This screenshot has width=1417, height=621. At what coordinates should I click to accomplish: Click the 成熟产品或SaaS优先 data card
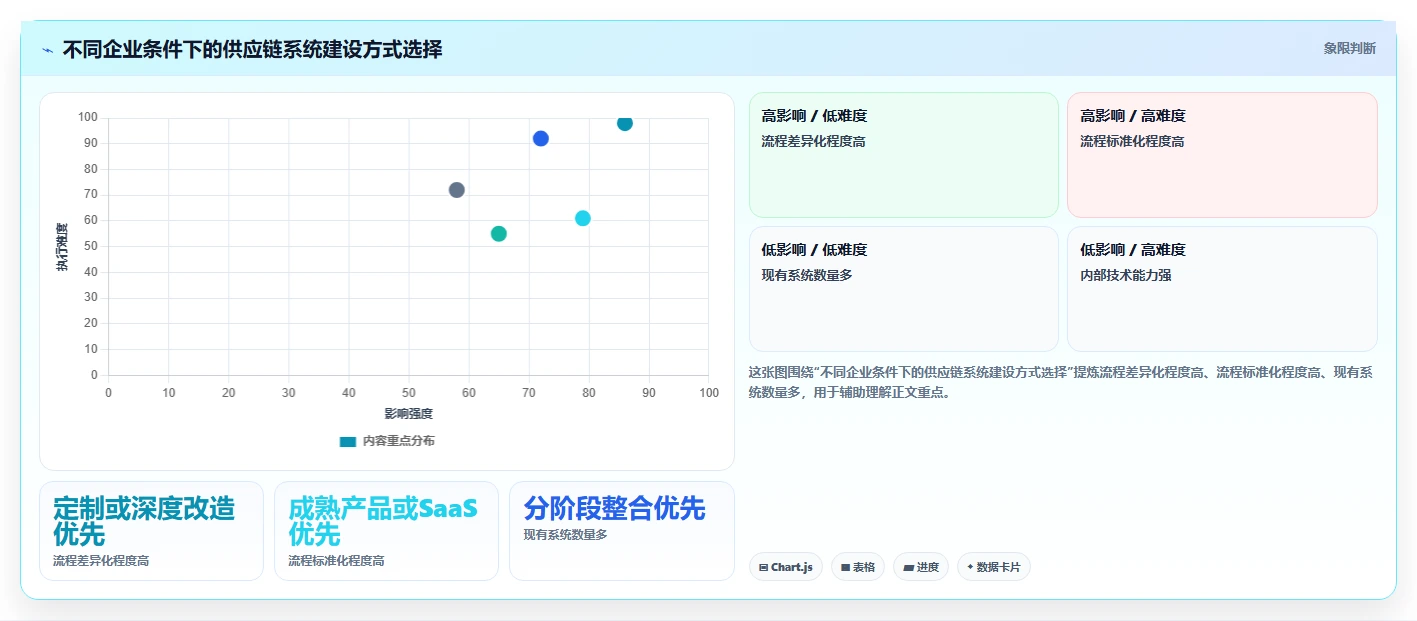pyautogui.click(x=386, y=531)
